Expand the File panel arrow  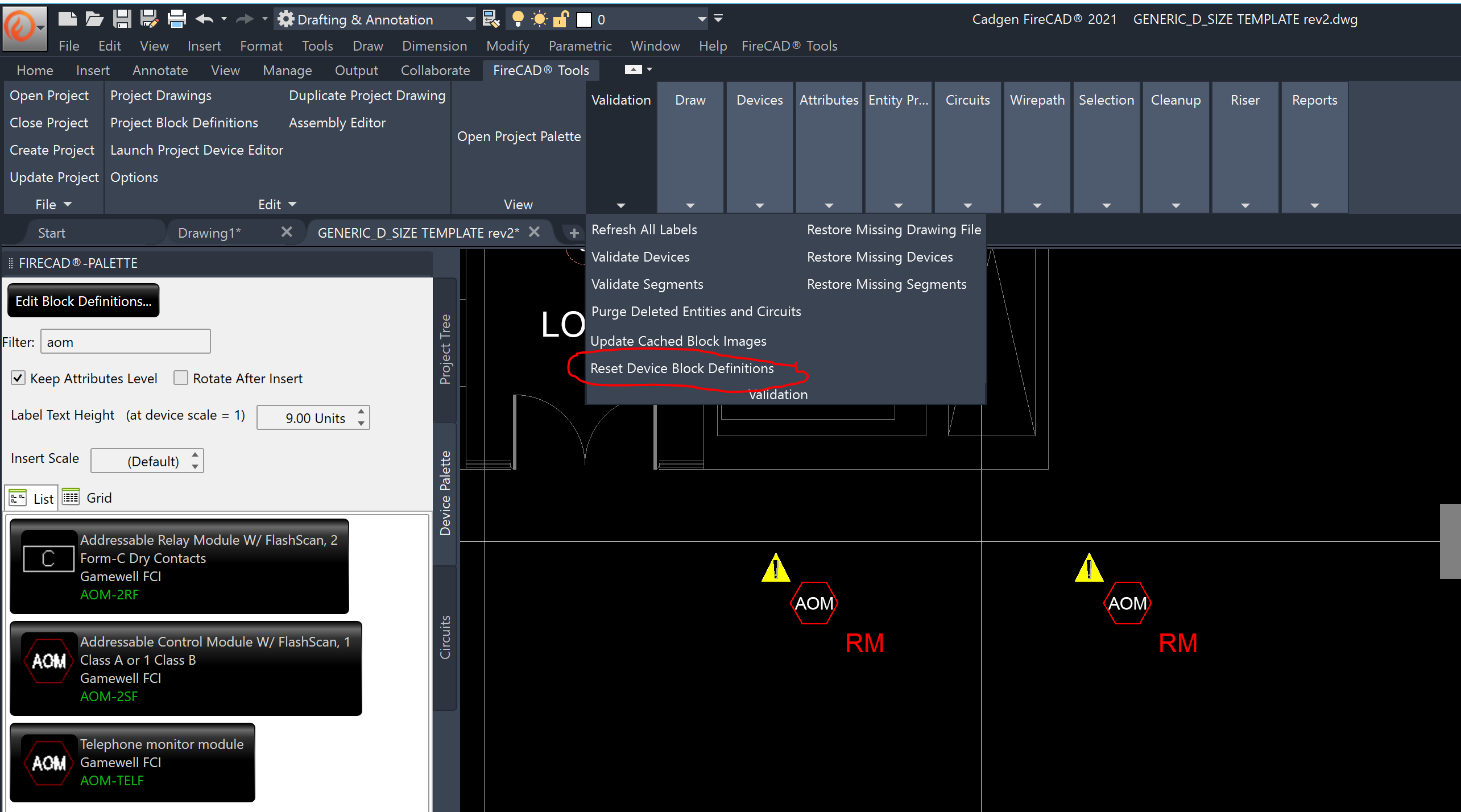(68, 204)
